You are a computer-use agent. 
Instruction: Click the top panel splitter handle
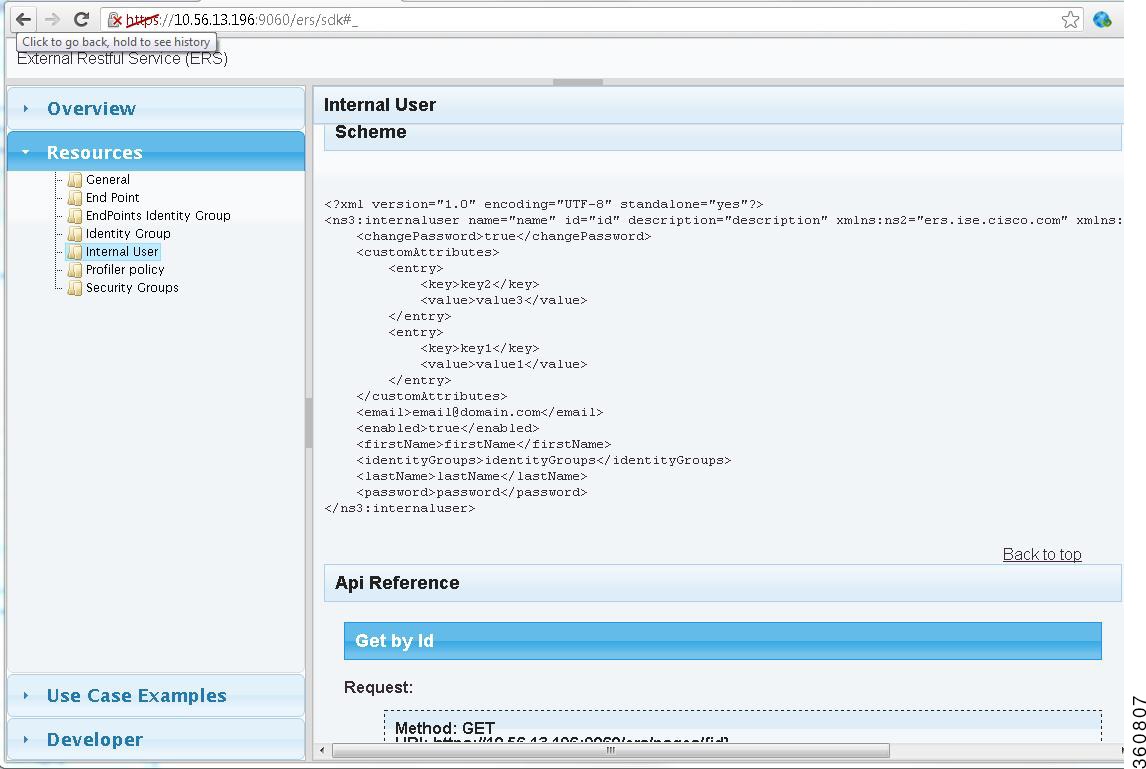(x=577, y=82)
